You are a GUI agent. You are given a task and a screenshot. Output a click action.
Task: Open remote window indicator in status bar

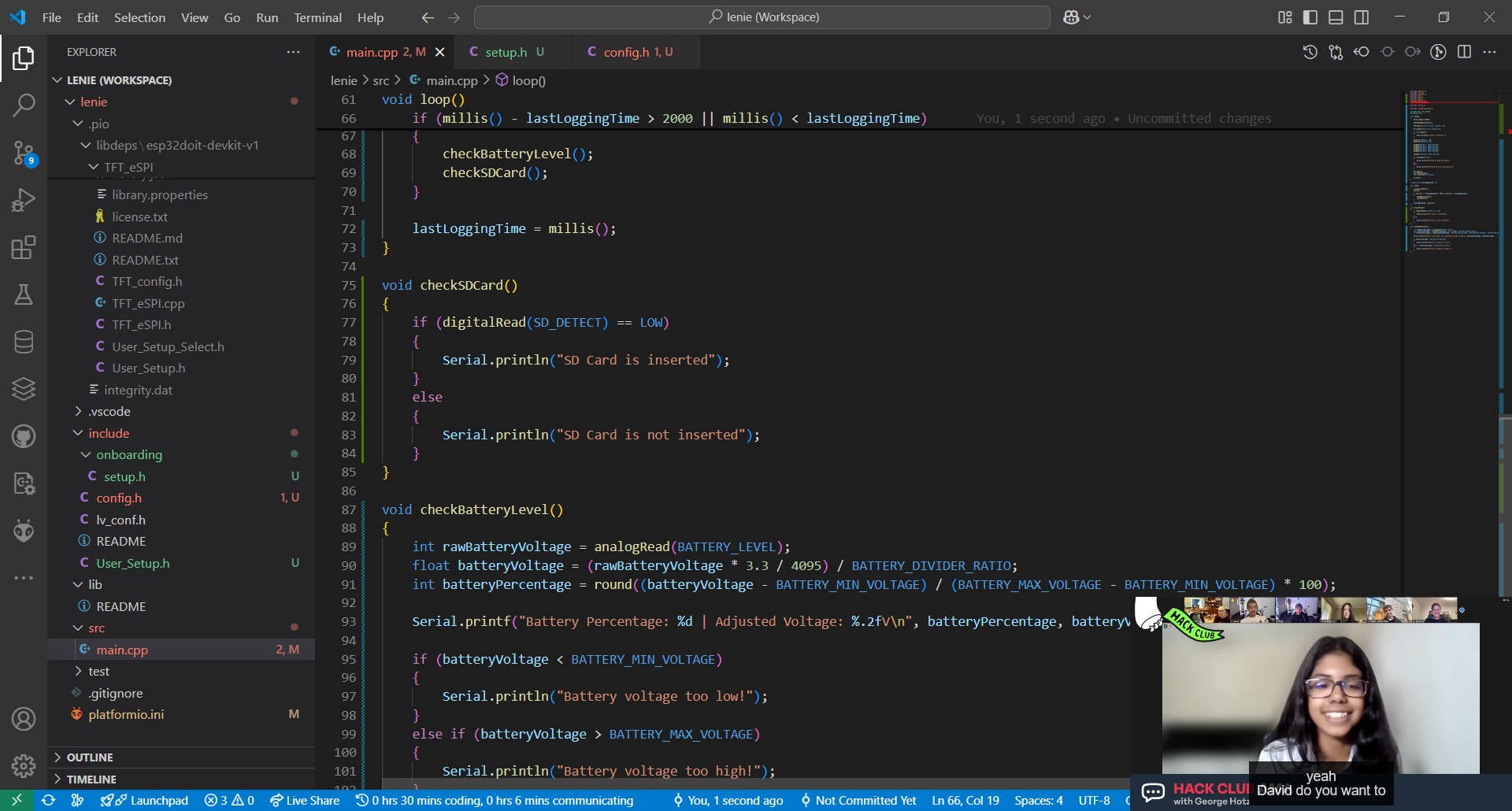click(17, 800)
